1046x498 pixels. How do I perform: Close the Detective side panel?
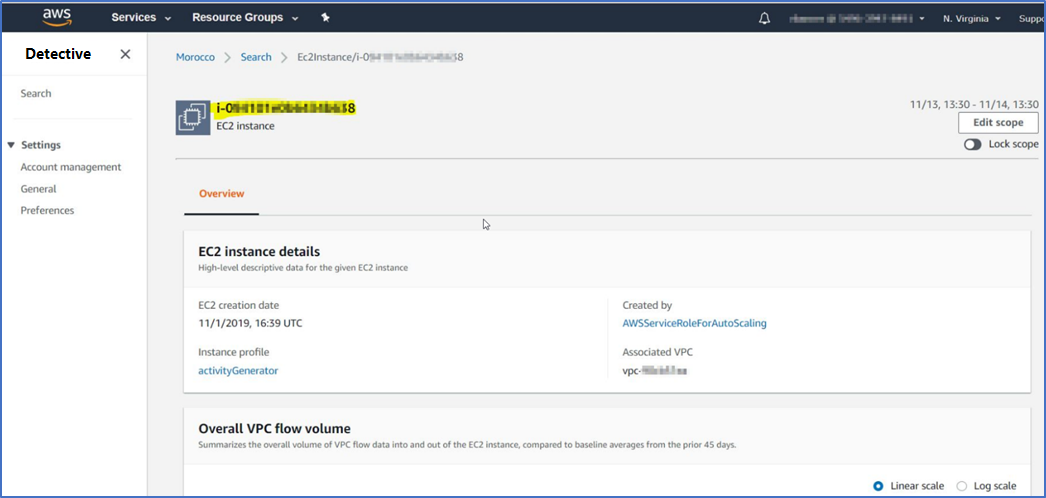tap(125, 54)
